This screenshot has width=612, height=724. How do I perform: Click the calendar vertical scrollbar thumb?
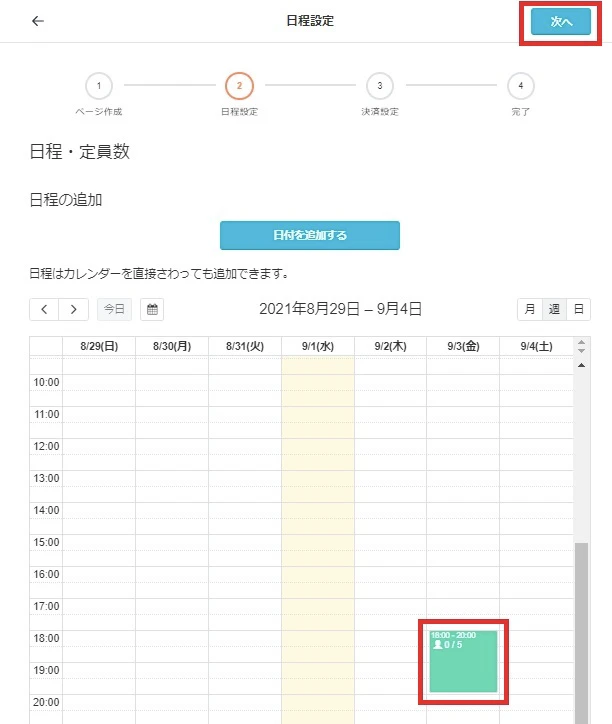(x=580, y=630)
